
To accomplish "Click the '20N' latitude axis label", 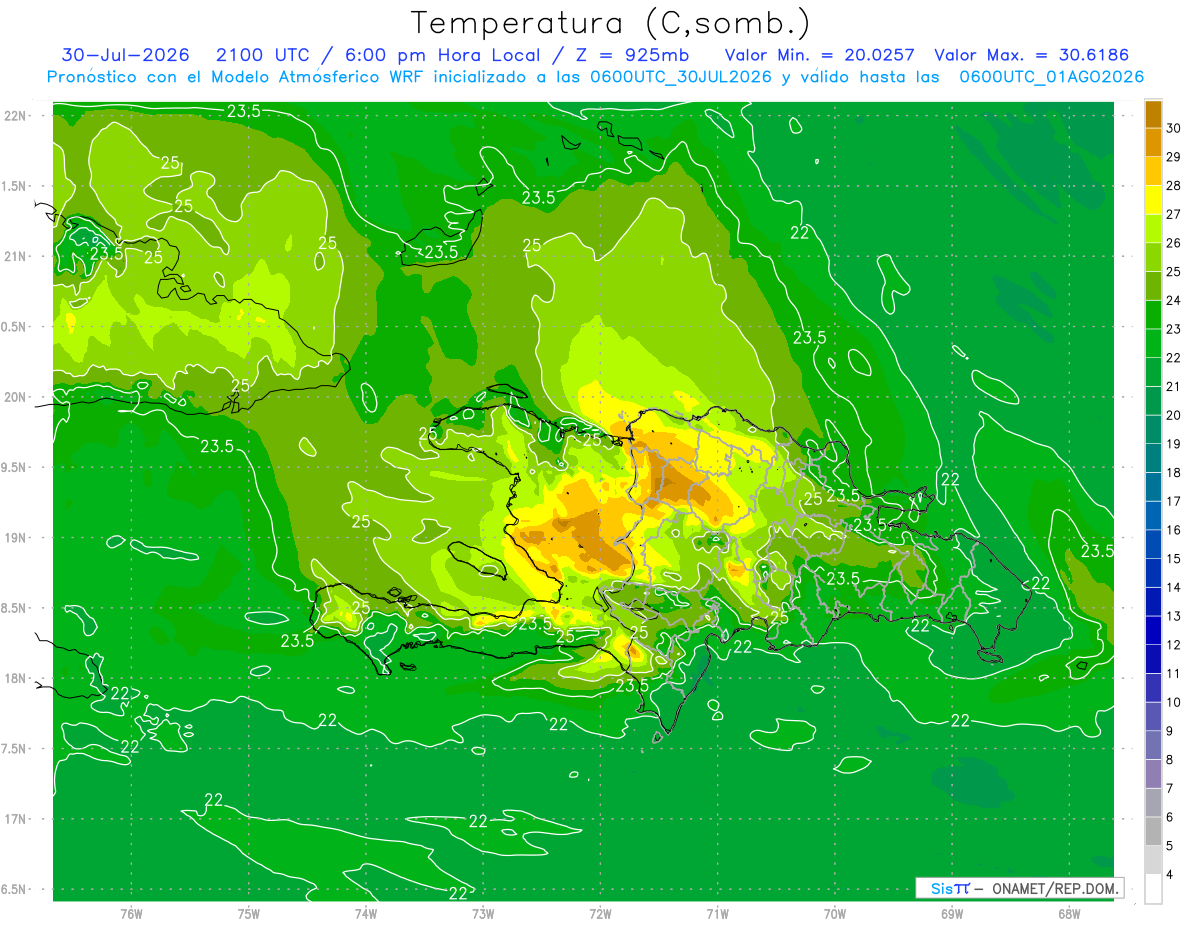I will (x=16, y=397).
